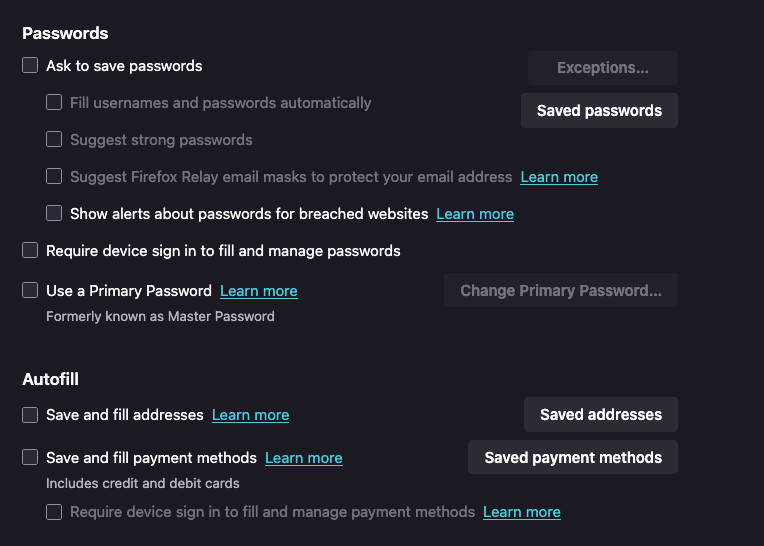Viewport: 764px width, 546px height.
Task: Follow Learn more link about breached websites
Action: point(475,214)
